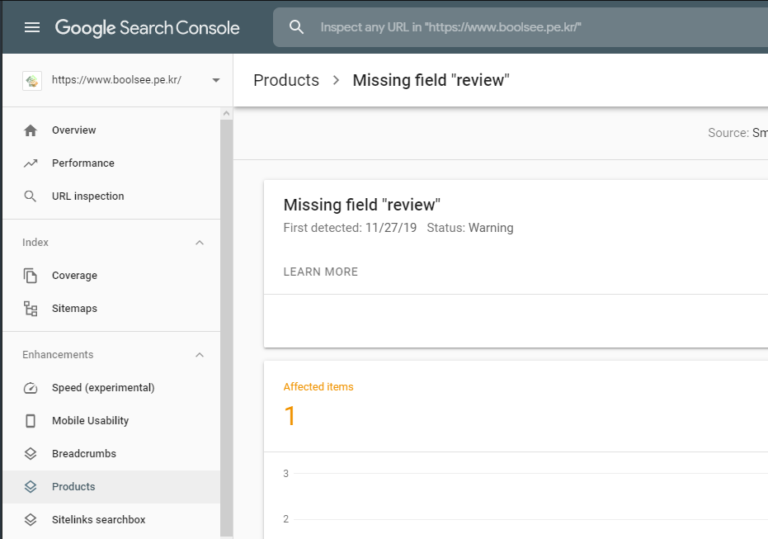Click the sidebar vertical scrollbar

pos(226,327)
